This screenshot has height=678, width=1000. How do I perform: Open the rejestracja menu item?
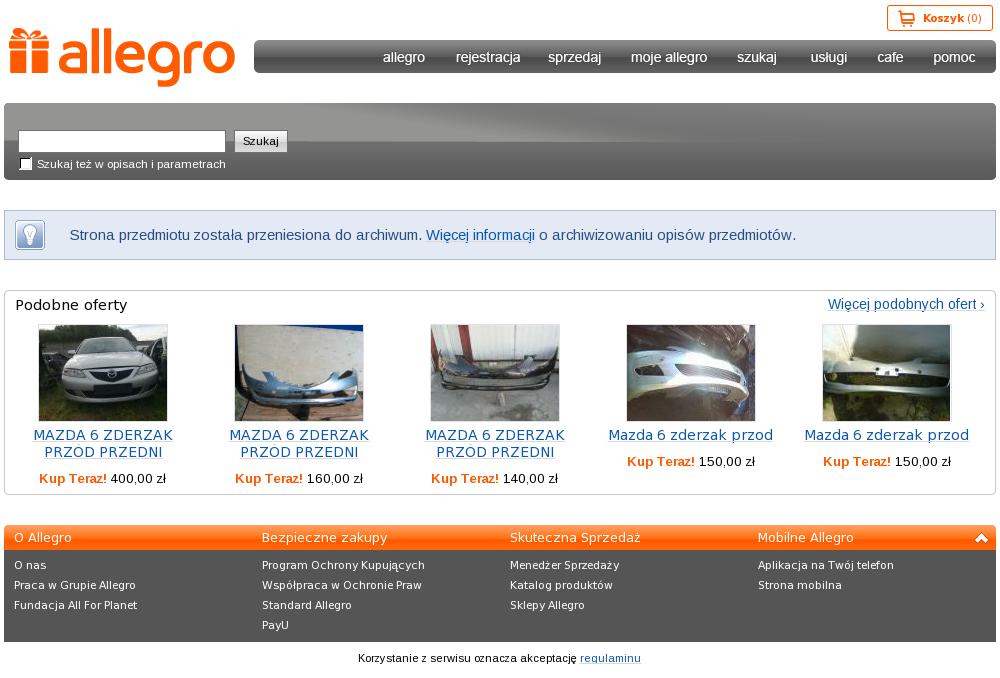488,57
